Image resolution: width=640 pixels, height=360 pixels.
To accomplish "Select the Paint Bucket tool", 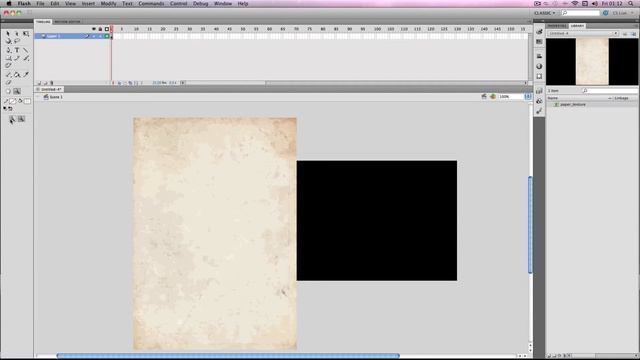I will click(17, 75).
